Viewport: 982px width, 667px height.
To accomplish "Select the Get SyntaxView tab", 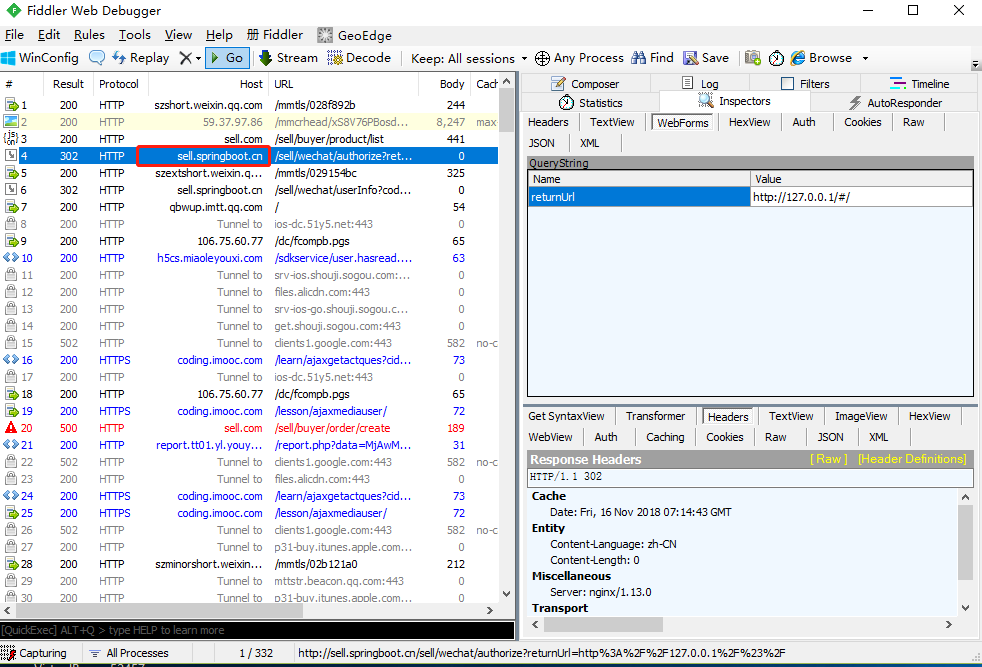I will (566, 416).
